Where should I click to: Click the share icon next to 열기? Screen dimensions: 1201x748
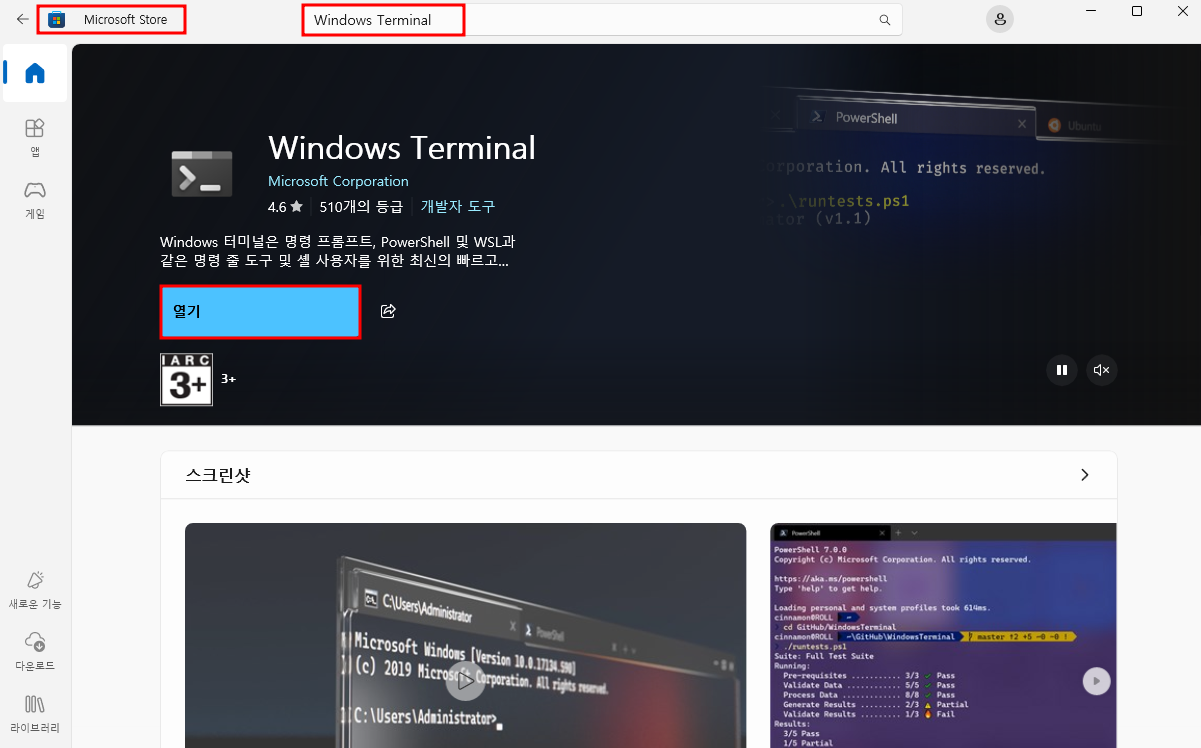388,311
